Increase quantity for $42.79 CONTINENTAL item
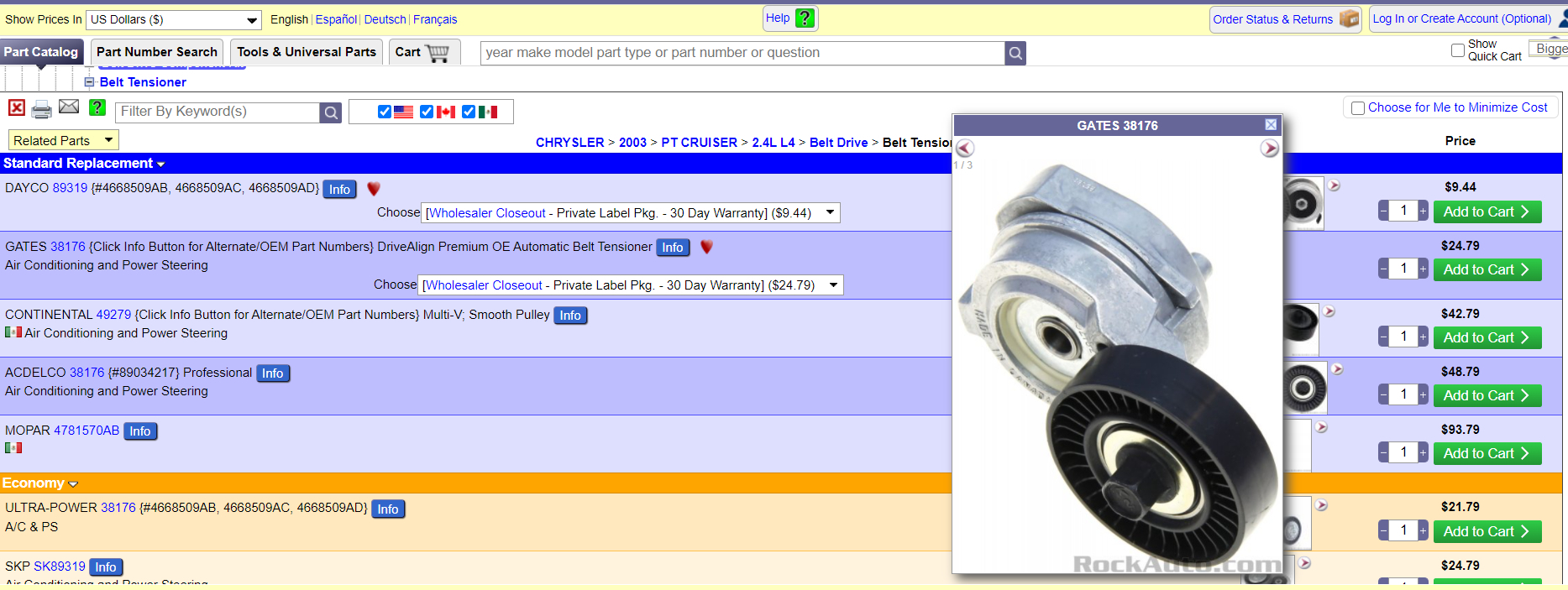The height and width of the screenshot is (590, 1568). click(x=1423, y=337)
